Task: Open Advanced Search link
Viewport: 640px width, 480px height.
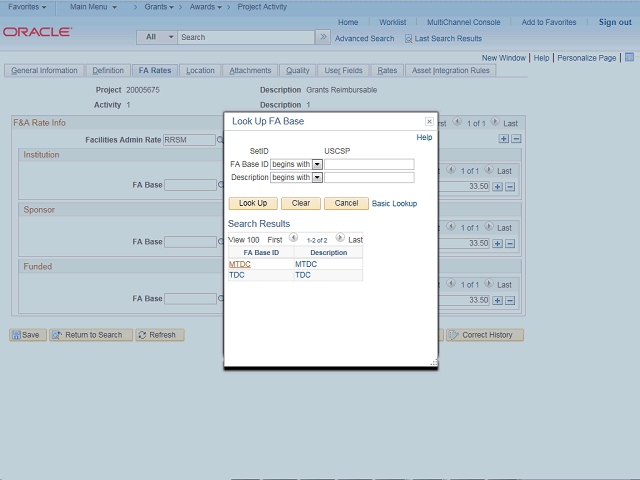Action: 364,39
